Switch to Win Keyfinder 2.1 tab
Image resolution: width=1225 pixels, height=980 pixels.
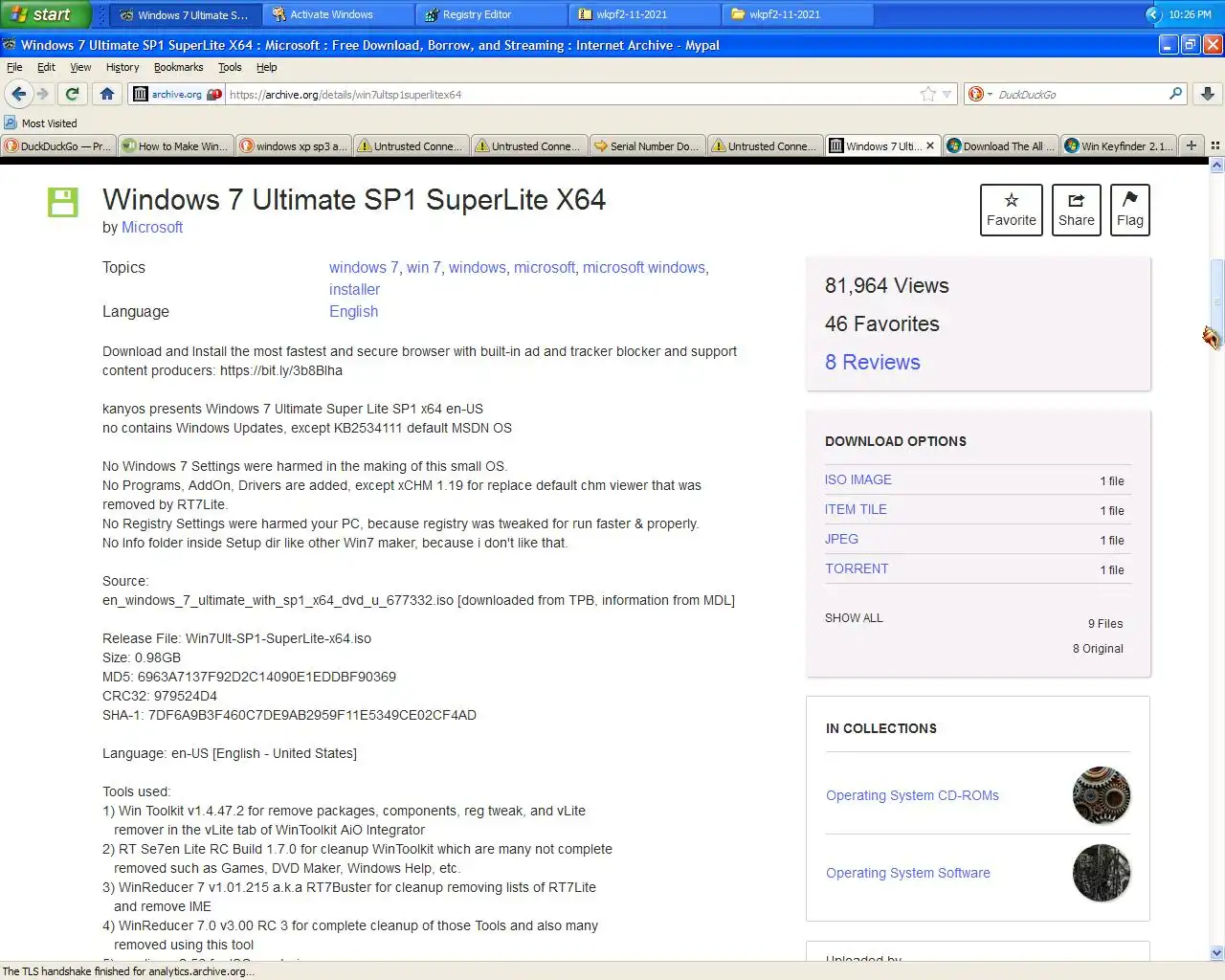[1118, 145]
